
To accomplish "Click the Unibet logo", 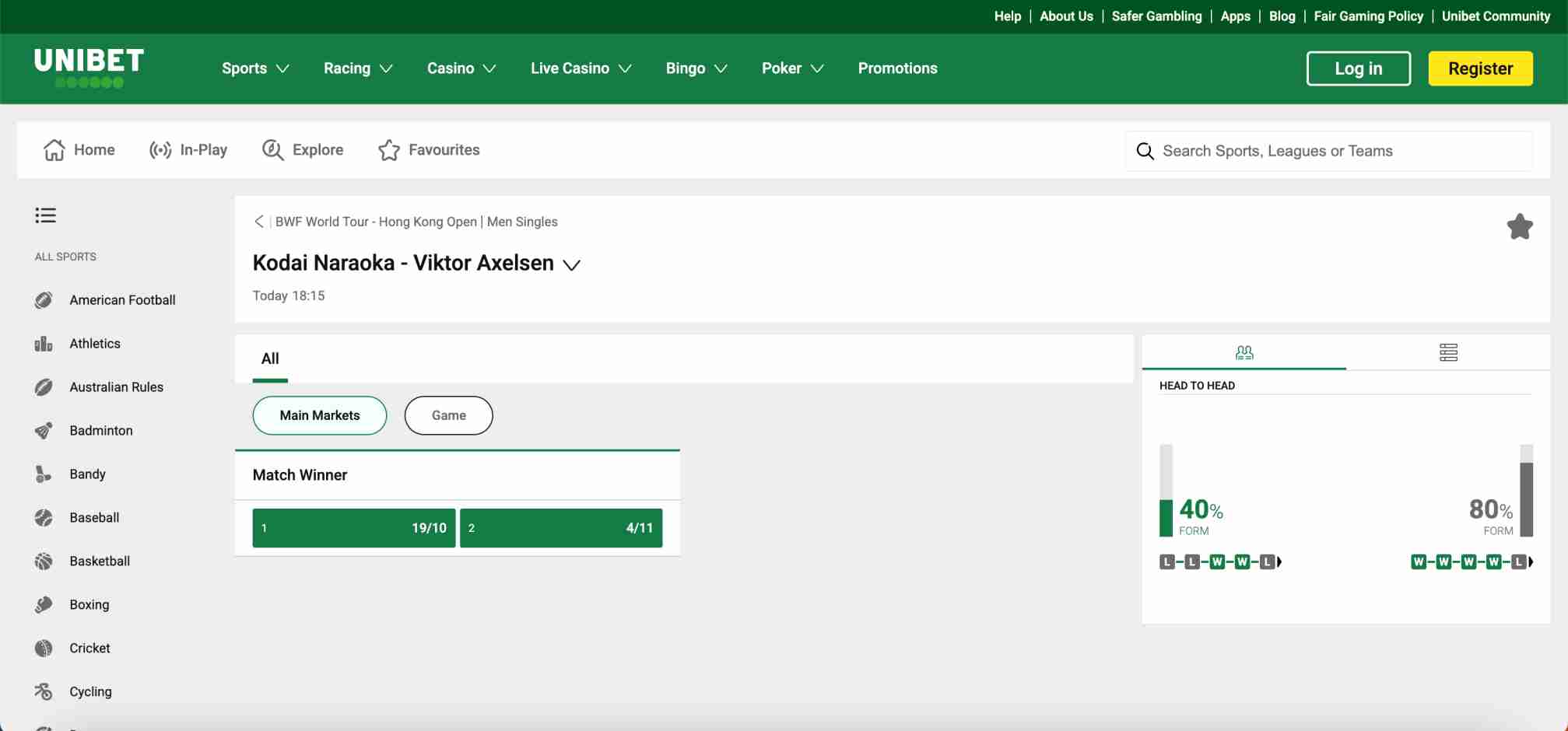I will pos(89,68).
